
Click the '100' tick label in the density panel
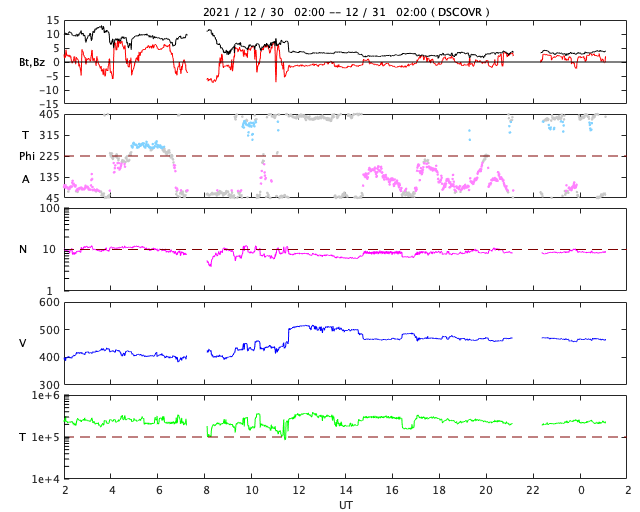(49, 209)
